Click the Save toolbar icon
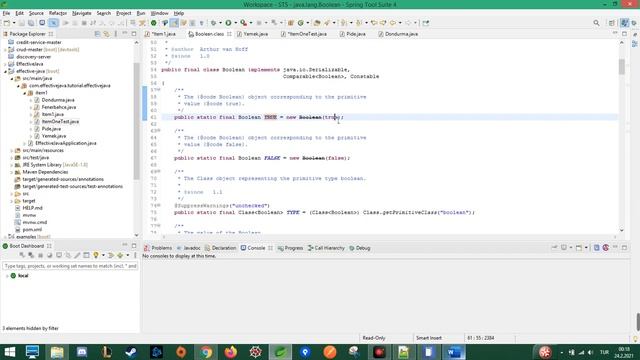 coord(22,23)
